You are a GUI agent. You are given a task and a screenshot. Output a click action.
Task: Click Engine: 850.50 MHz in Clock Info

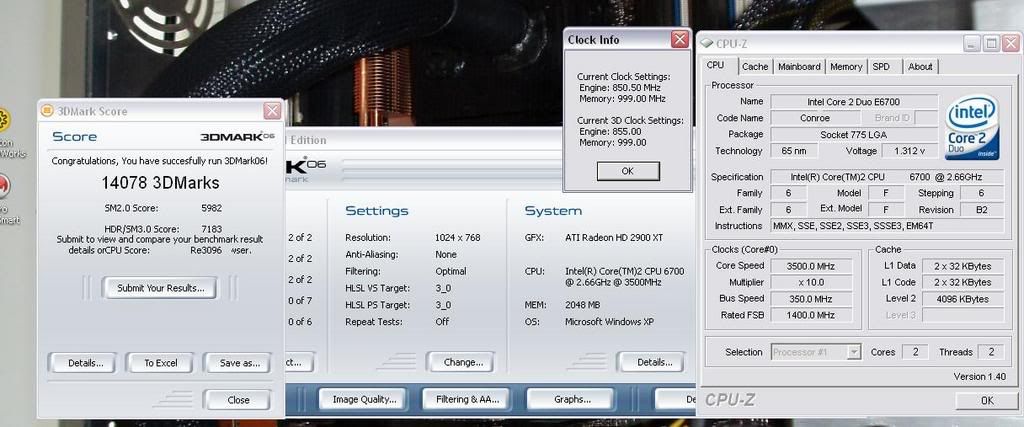(620, 87)
